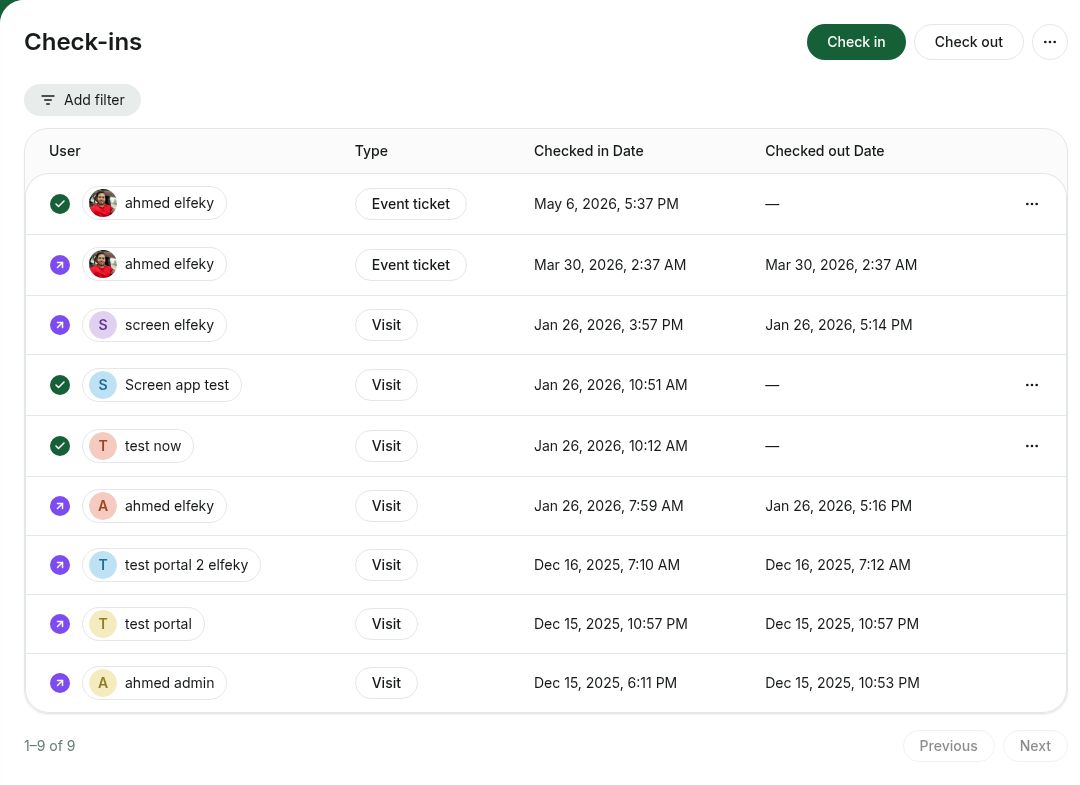Click the green checked-in status icon for May 6 row
Viewport: 1080px width, 785px height.
[x=60, y=204]
